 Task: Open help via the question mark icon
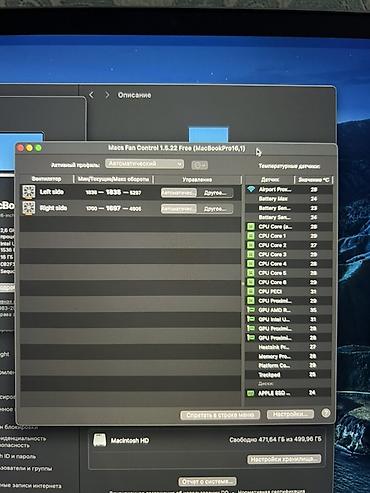tap(326, 413)
